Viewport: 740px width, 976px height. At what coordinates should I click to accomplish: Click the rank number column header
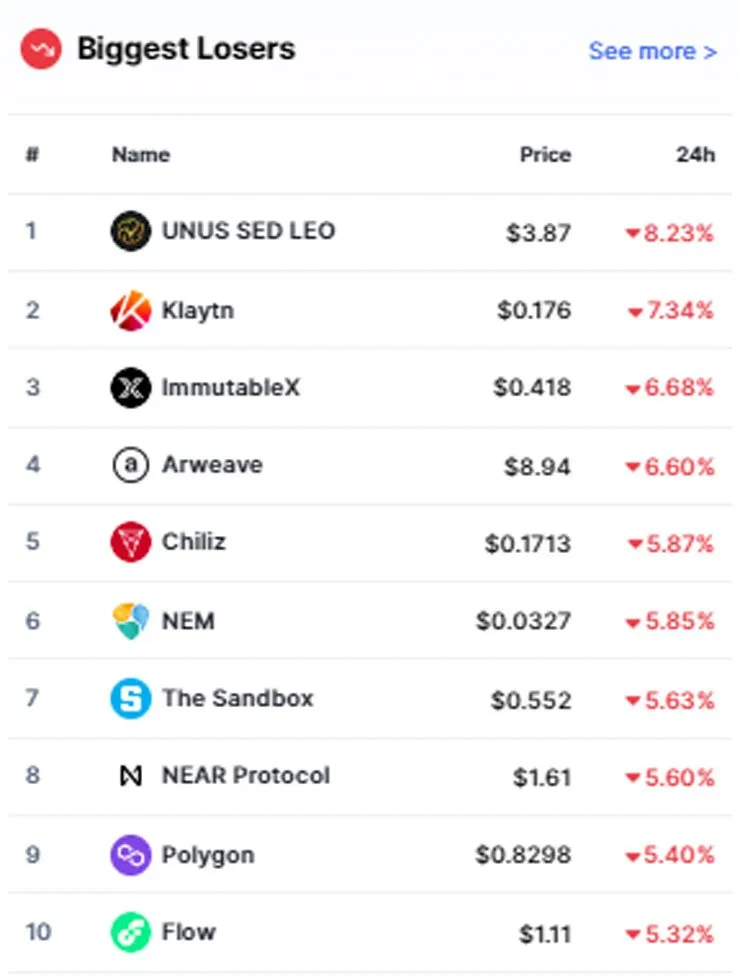click(x=32, y=154)
